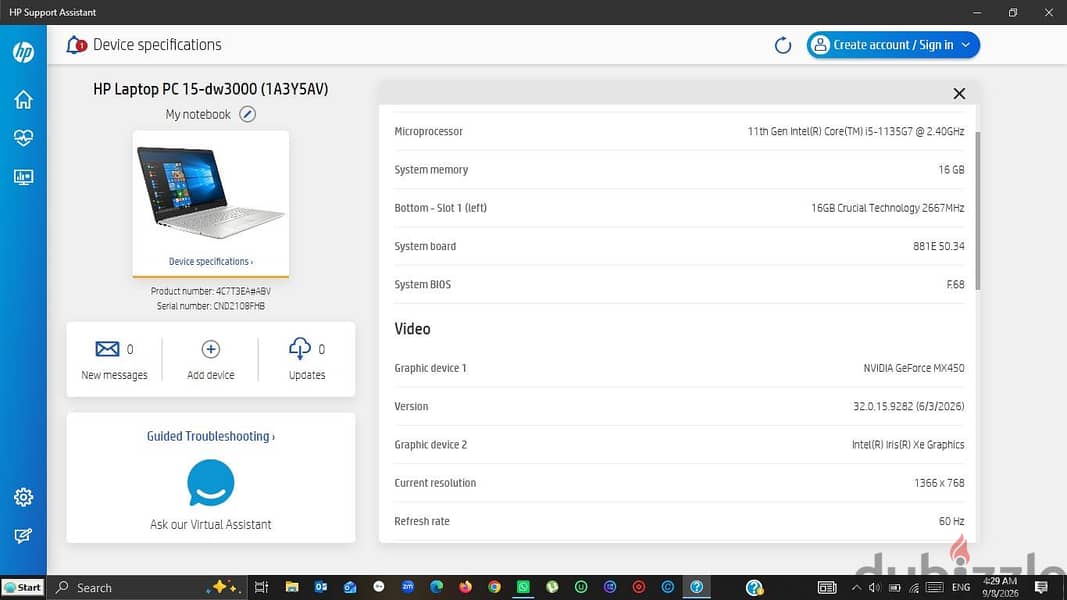Click the HP Support Assistant taskbar icon
The width and height of the screenshot is (1067, 600).
point(696,587)
